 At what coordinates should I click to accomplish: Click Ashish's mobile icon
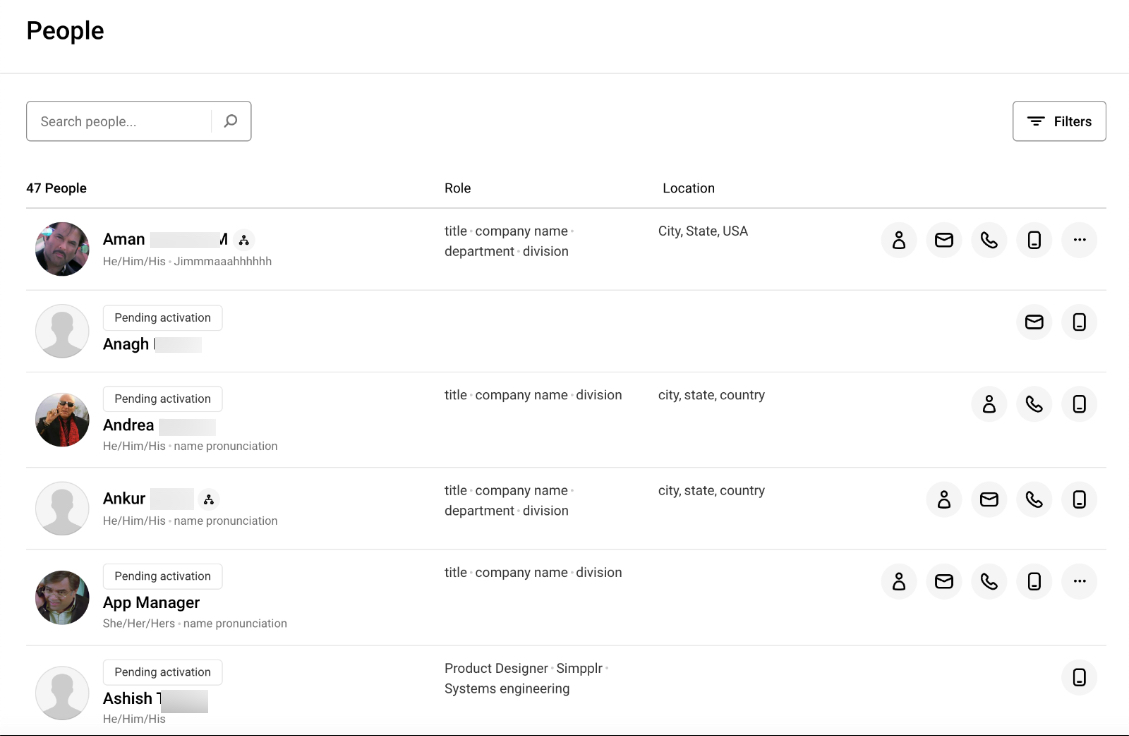(x=1079, y=677)
